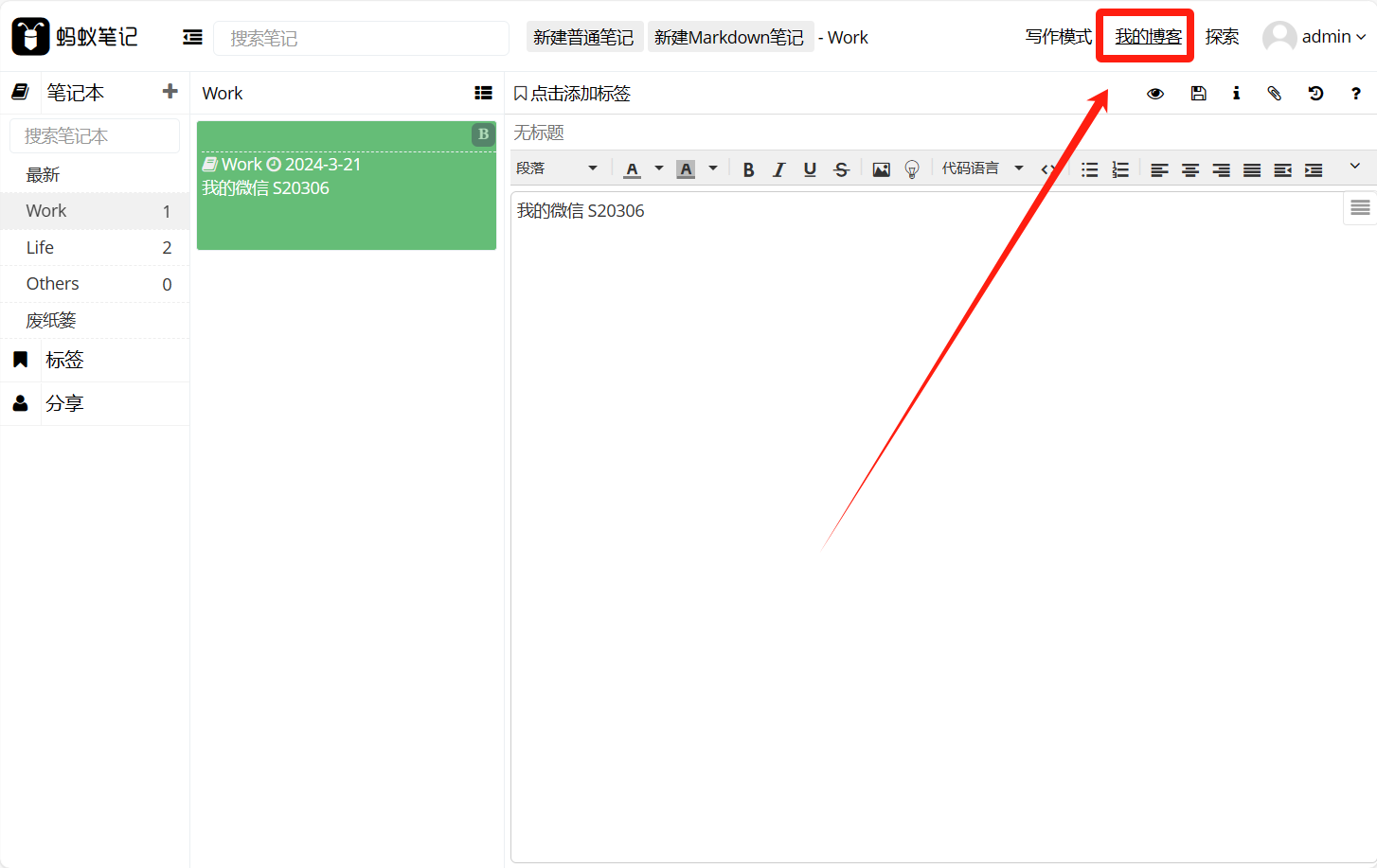1377x868 pixels.
Task: Toggle bold text formatting
Action: click(x=748, y=169)
